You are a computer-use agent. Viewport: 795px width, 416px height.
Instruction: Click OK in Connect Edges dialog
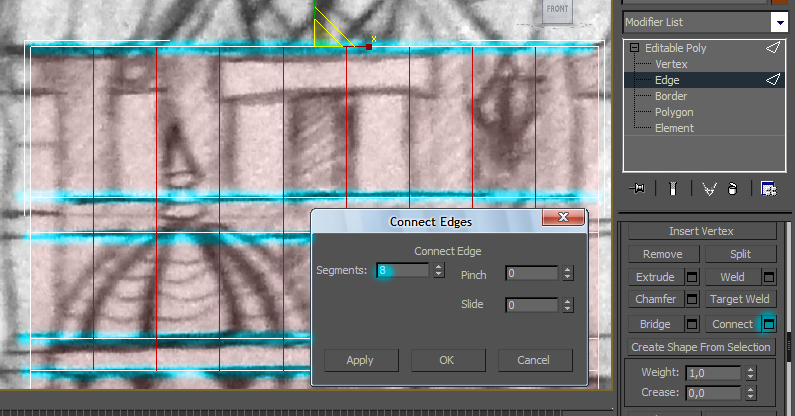pos(448,360)
